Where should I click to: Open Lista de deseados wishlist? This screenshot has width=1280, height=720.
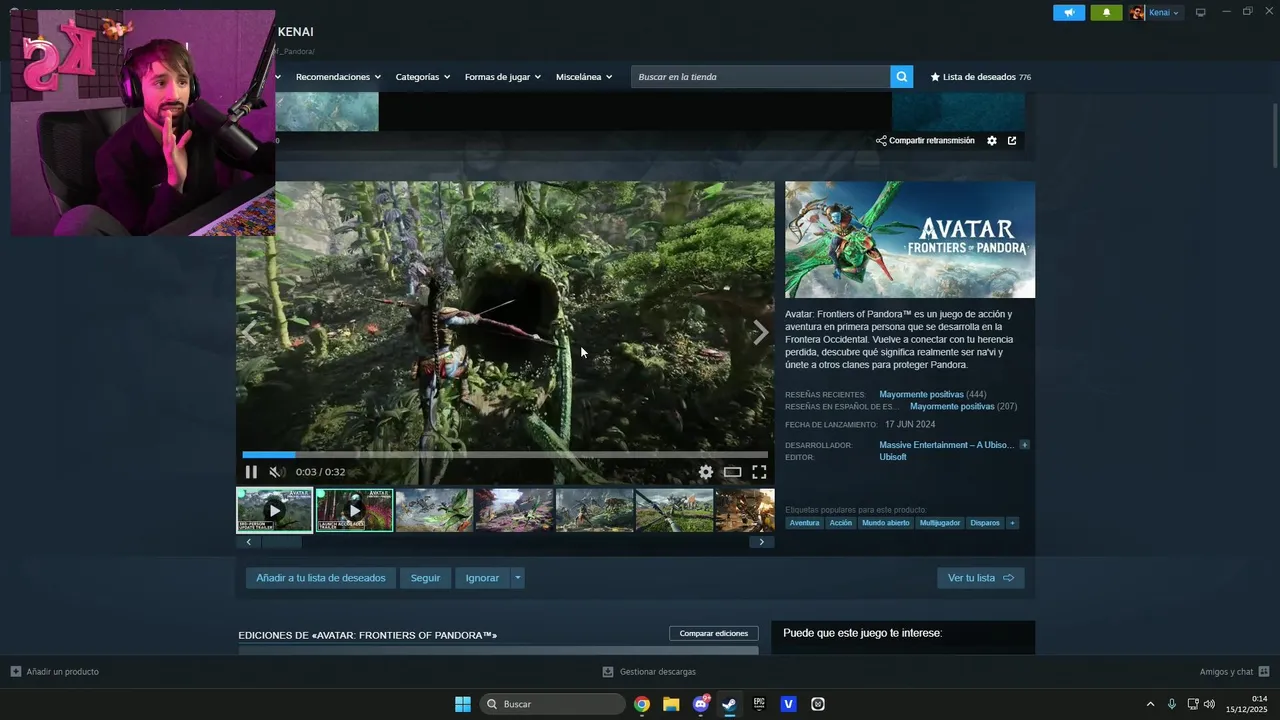[x=980, y=77]
